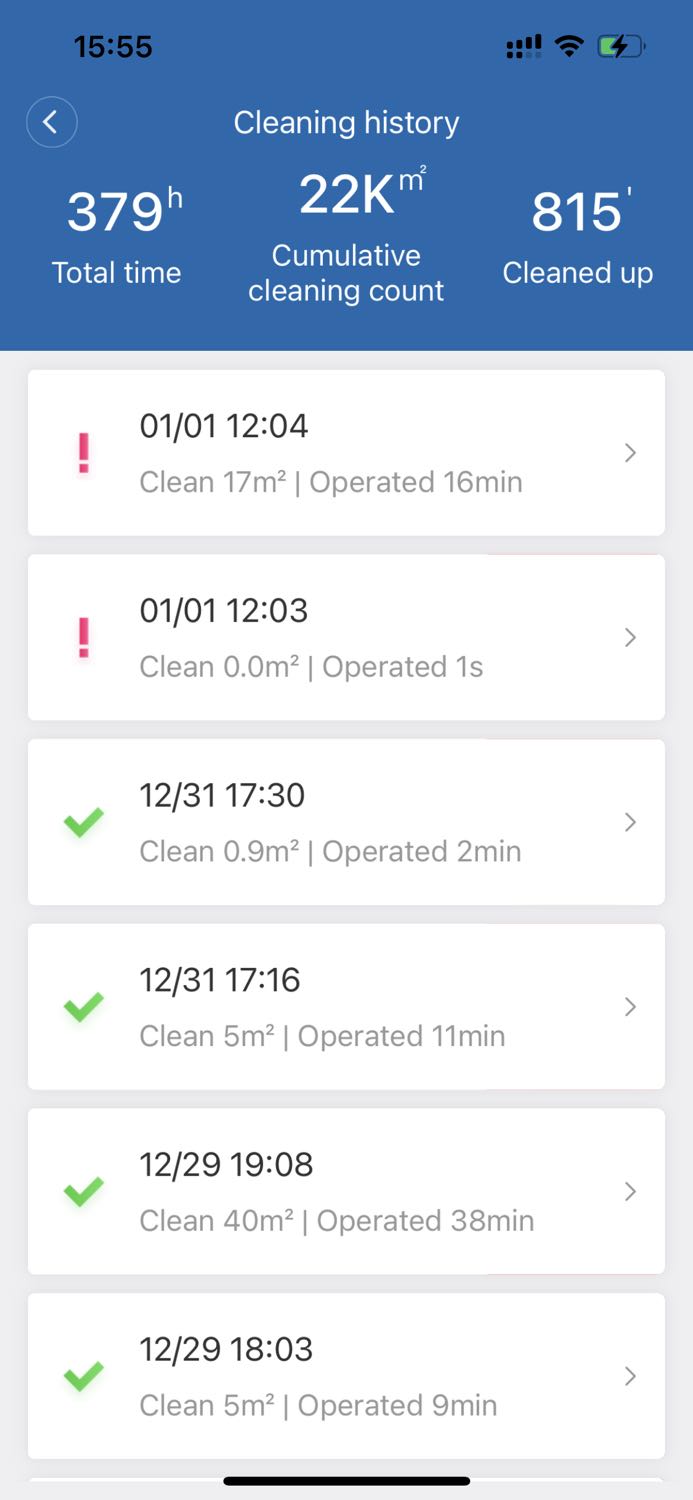Tap the battery charging icon in status bar
The image size is (693, 1500).
[621, 46]
